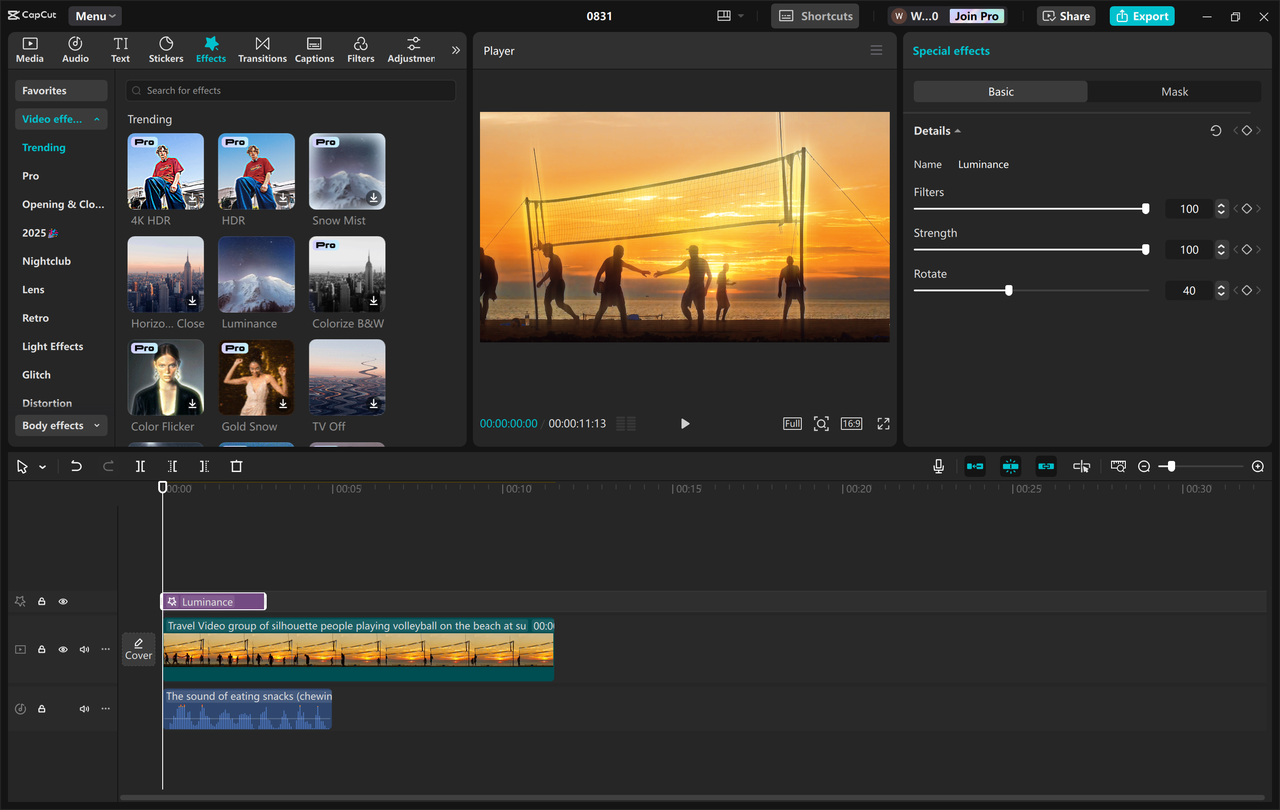Open the Captions panel
1280x810 pixels.
(x=314, y=48)
